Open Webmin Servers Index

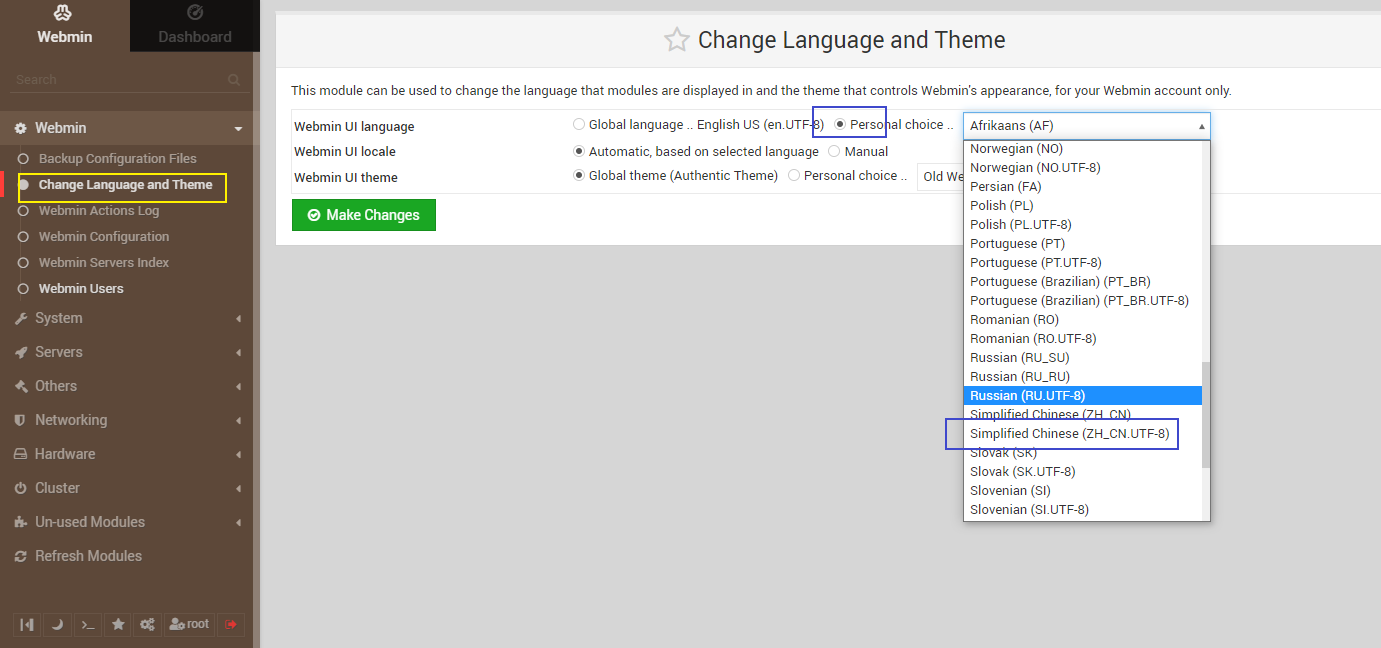click(x=104, y=263)
